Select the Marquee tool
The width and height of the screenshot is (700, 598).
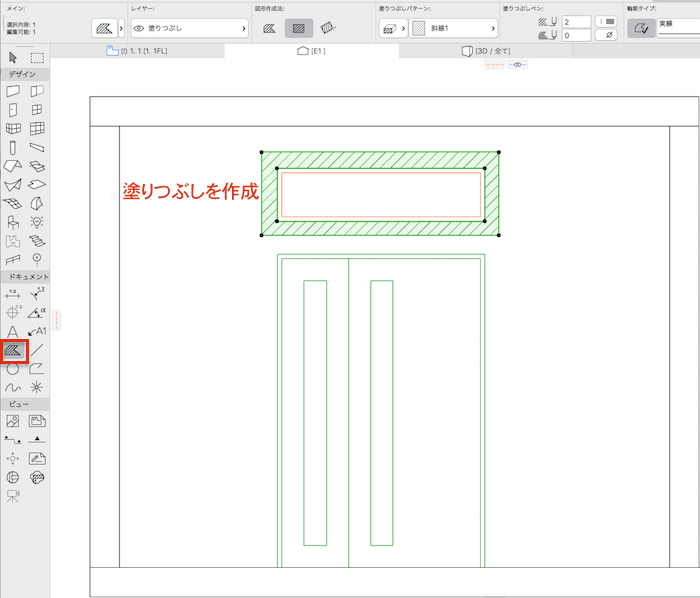pos(37,57)
